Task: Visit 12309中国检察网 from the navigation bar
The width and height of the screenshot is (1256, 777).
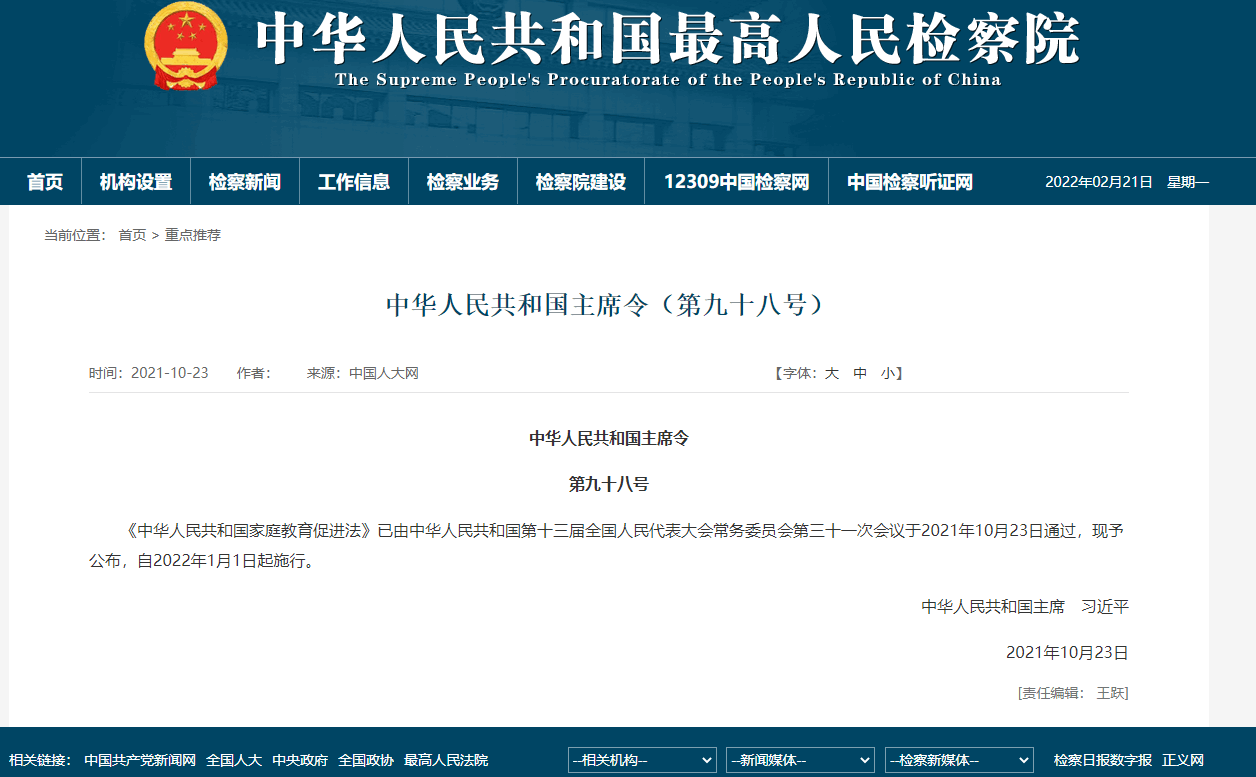Action: pyautogui.click(x=736, y=182)
